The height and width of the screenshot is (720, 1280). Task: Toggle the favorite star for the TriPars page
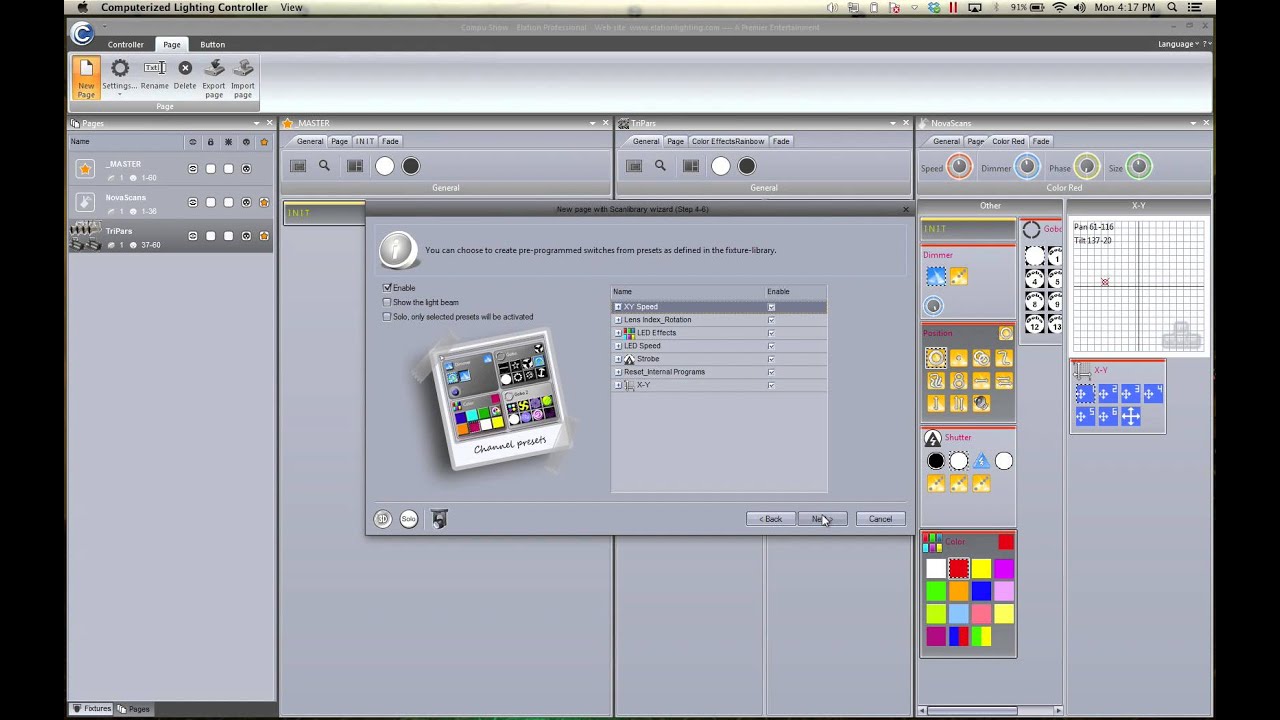264,236
